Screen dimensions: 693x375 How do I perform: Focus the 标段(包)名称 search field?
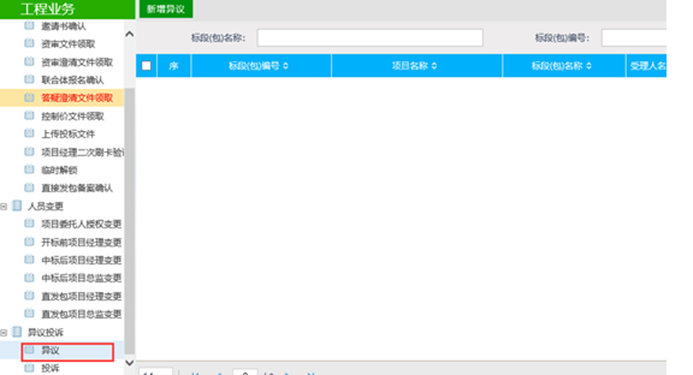point(370,38)
